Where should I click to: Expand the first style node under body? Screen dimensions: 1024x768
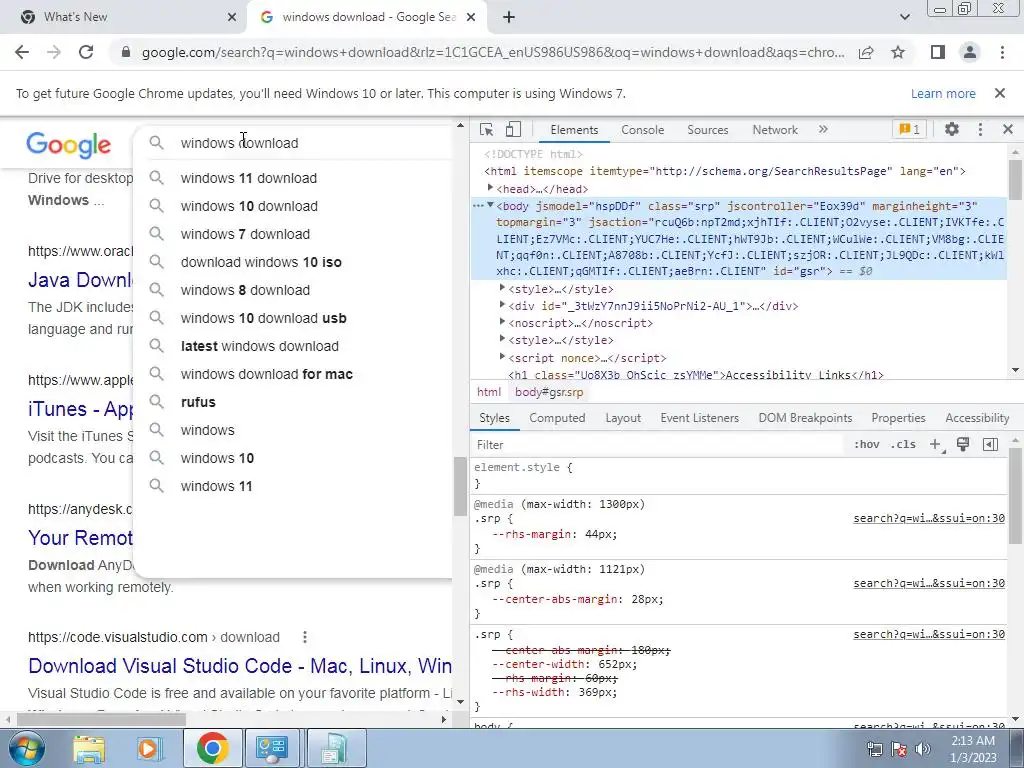tap(502, 287)
